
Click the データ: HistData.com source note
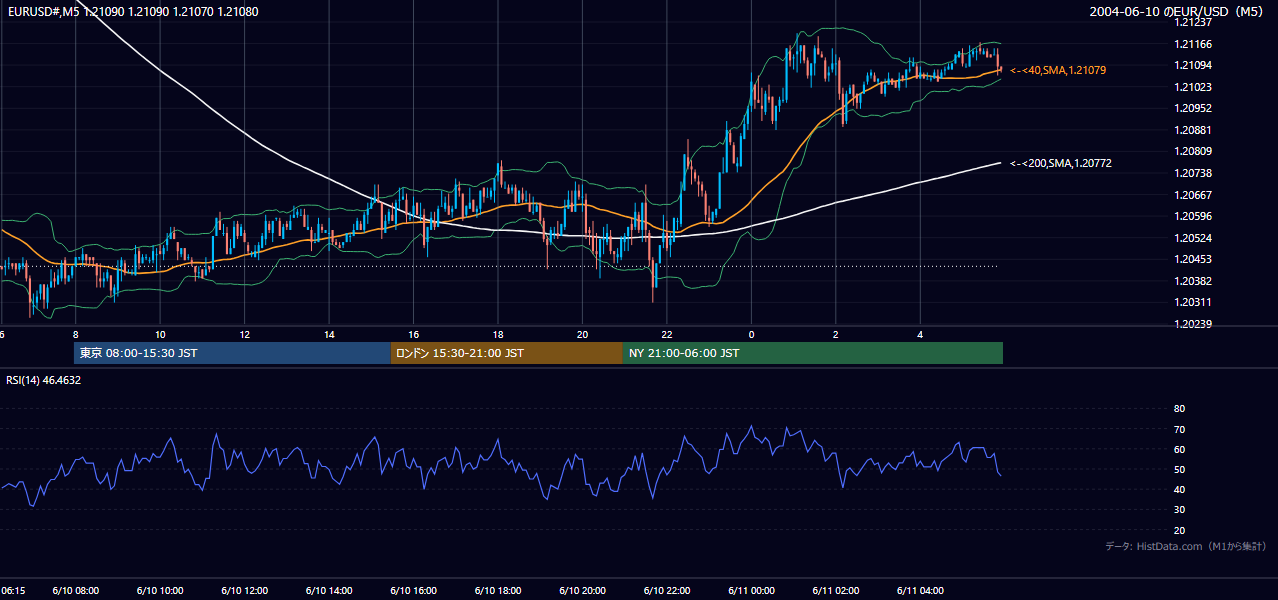pos(1186,546)
